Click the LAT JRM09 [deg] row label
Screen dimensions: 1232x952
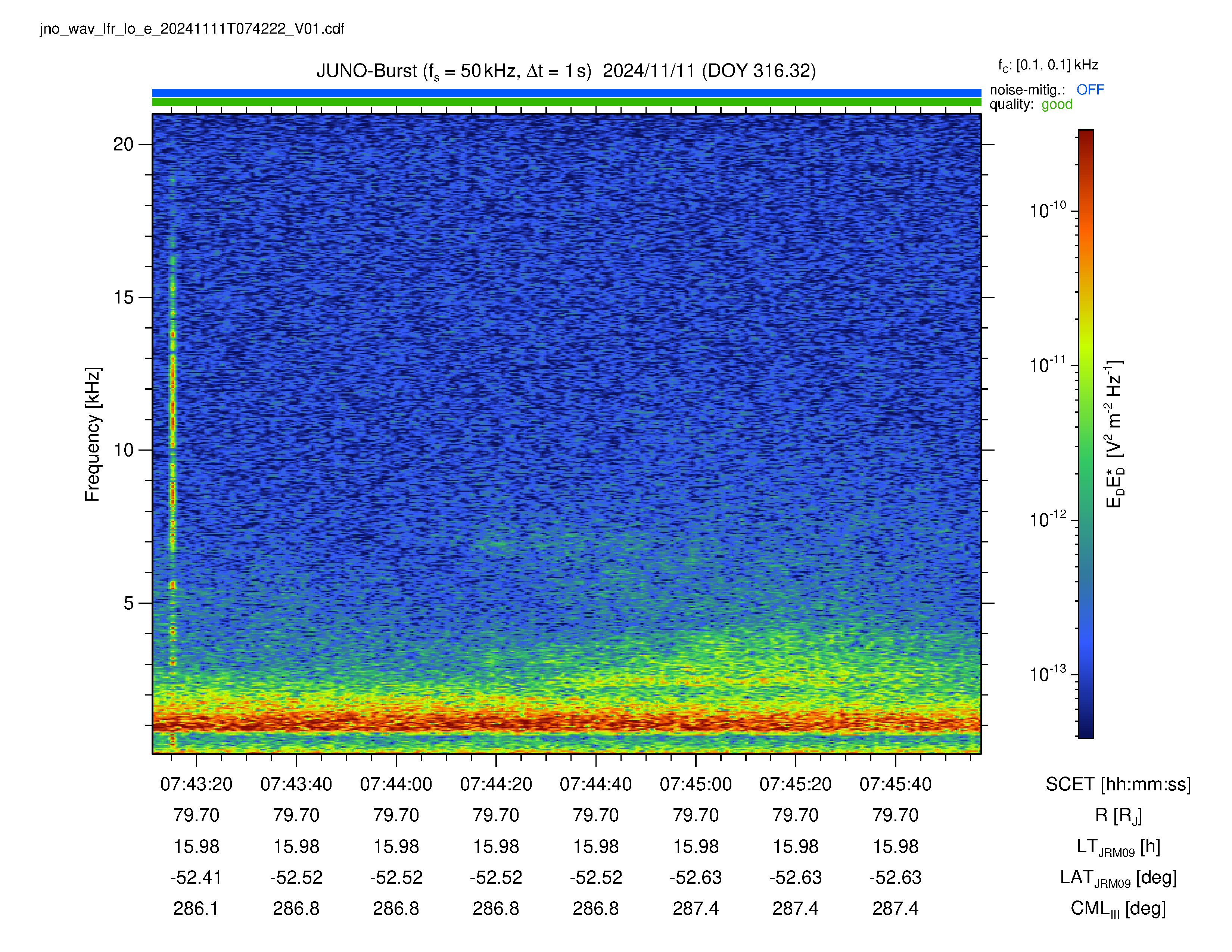pos(1118,878)
